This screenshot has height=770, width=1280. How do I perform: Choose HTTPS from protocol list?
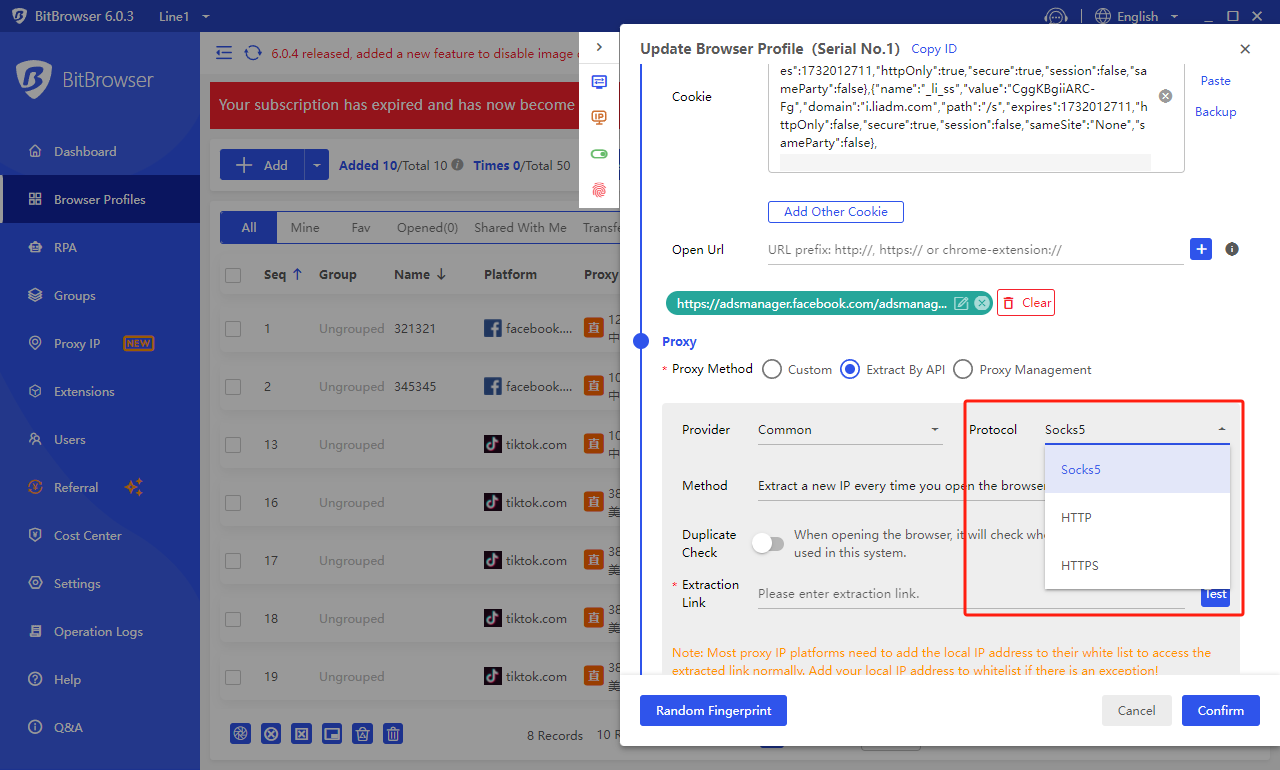[x=1137, y=565]
